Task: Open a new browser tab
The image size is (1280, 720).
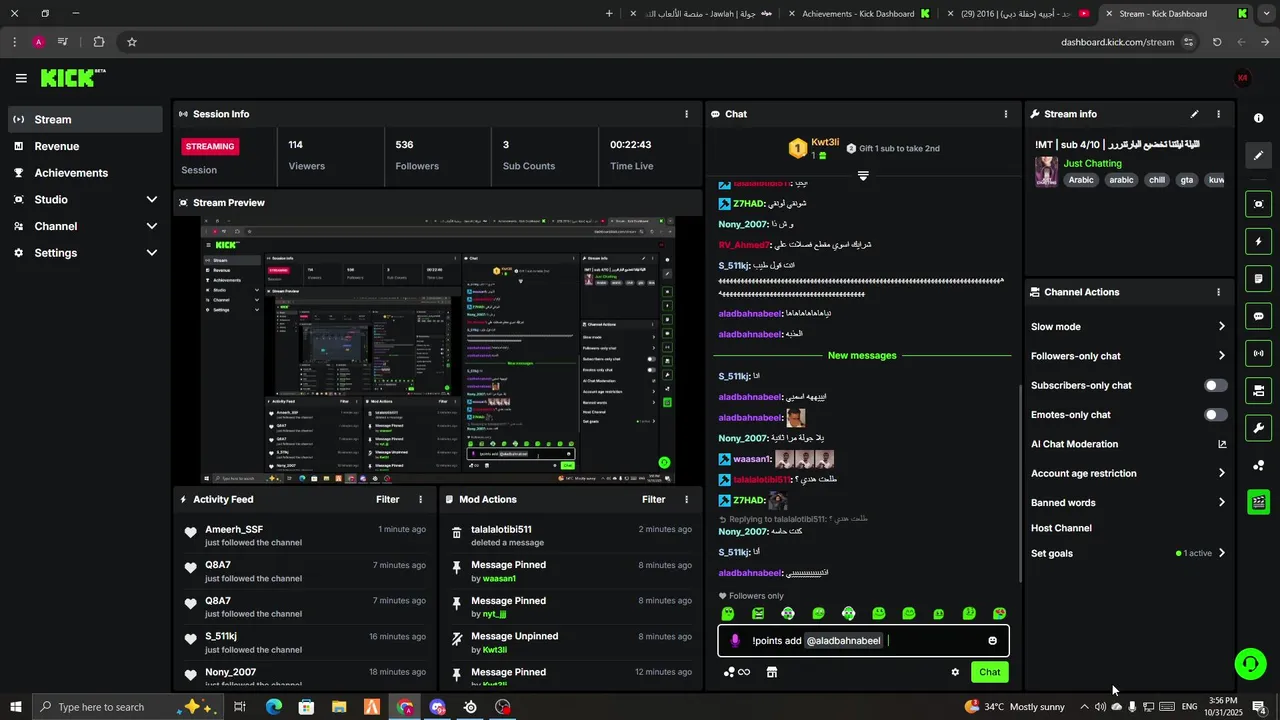Action: 610,14
